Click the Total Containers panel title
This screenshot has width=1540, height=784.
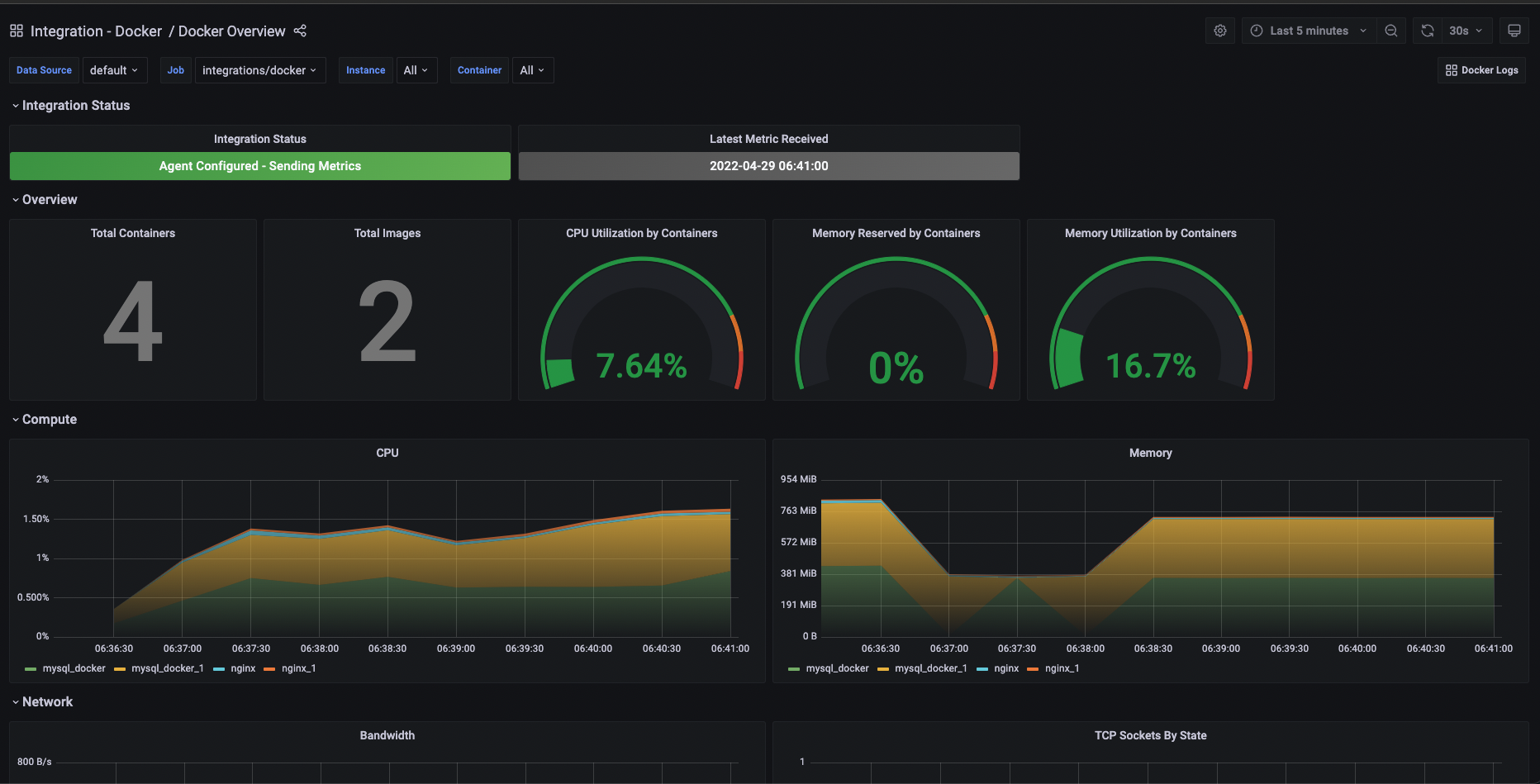133,233
